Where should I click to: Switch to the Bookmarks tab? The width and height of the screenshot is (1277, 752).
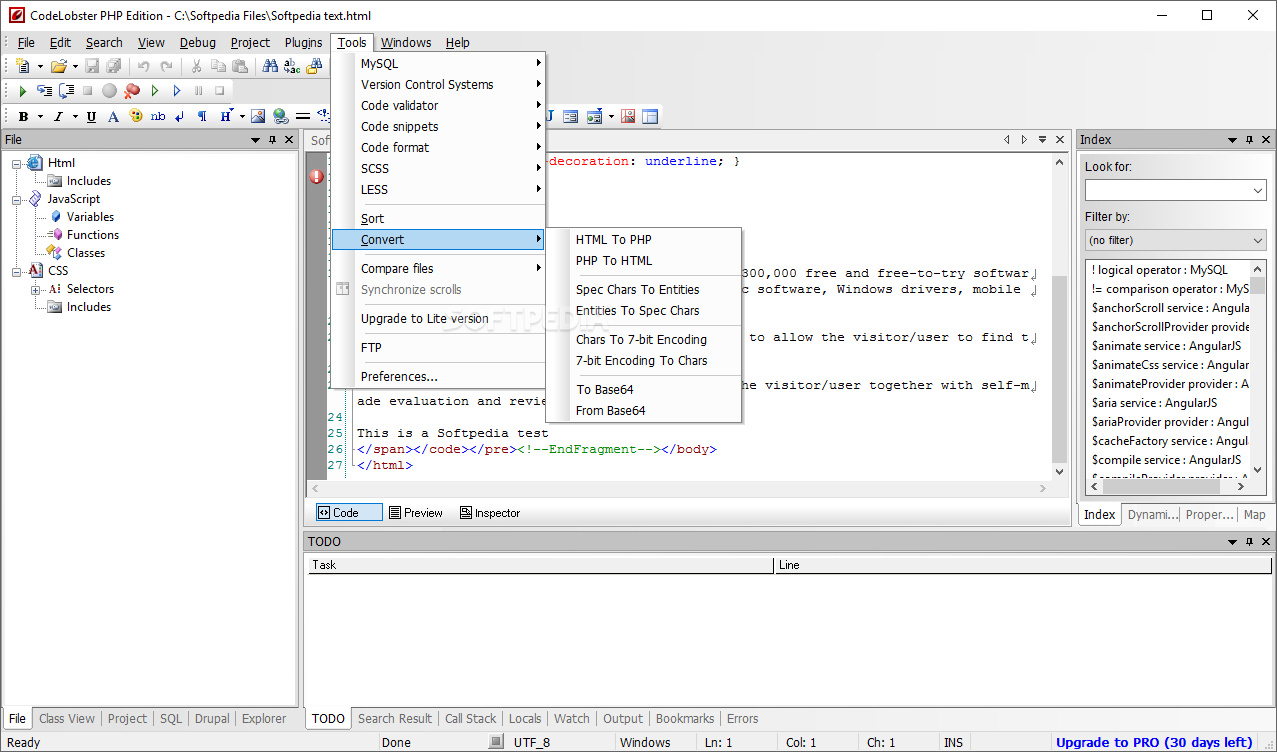point(685,719)
